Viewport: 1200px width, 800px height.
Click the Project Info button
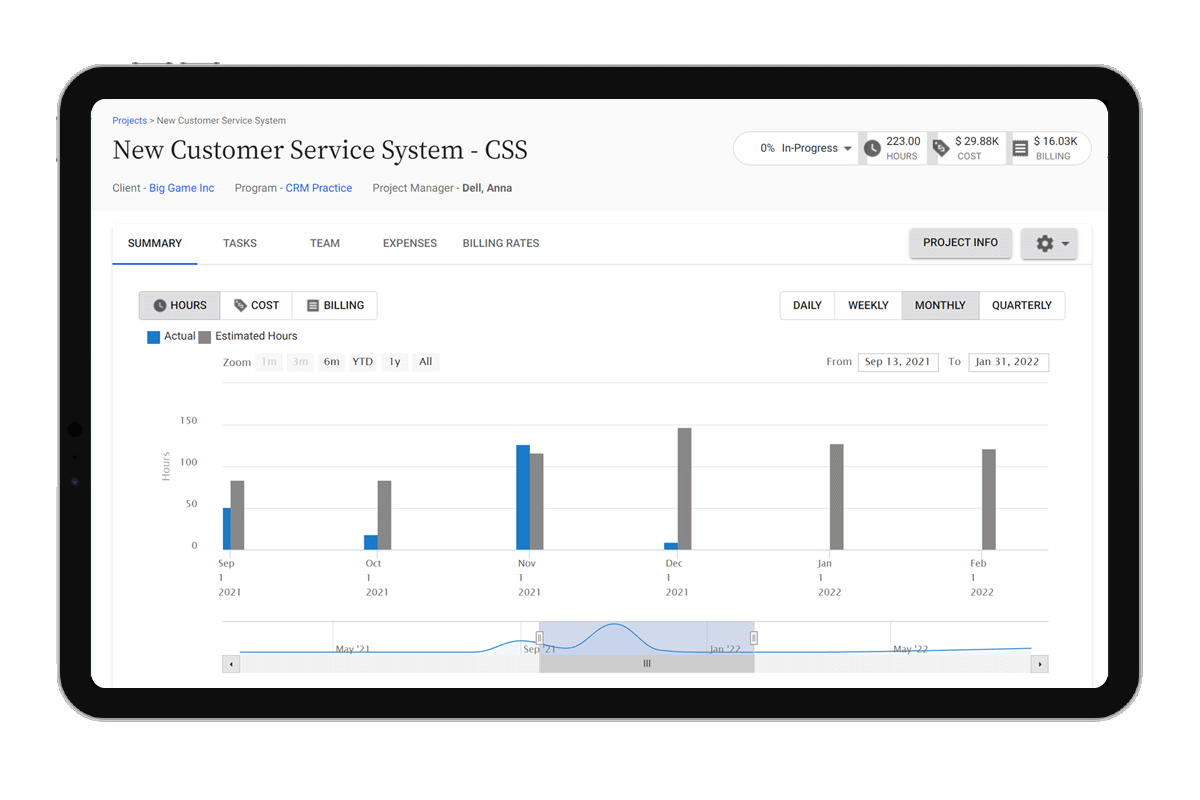pyautogui.click(x=961, y=243)
